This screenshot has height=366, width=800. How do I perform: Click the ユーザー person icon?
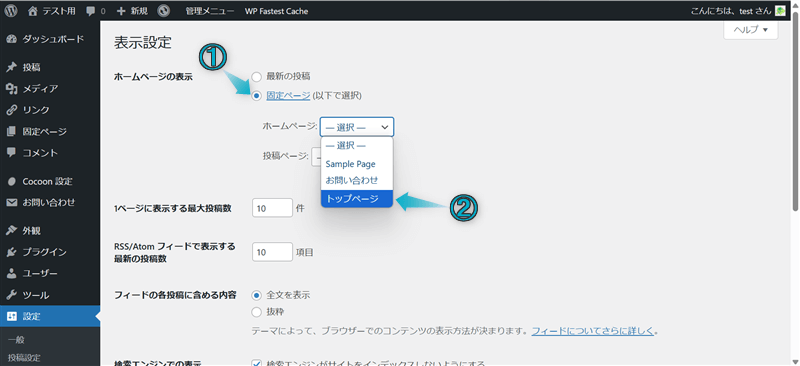point(12,274)
